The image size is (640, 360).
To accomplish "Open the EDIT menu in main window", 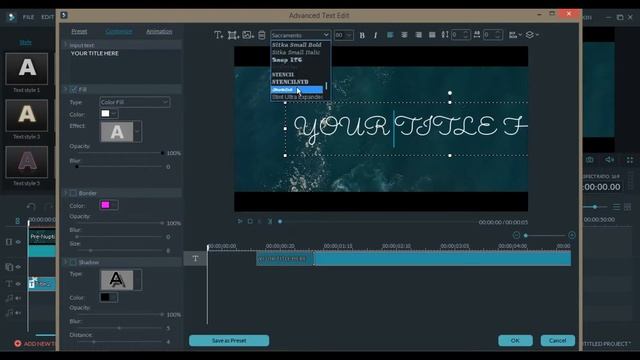I will click(47, 17).
